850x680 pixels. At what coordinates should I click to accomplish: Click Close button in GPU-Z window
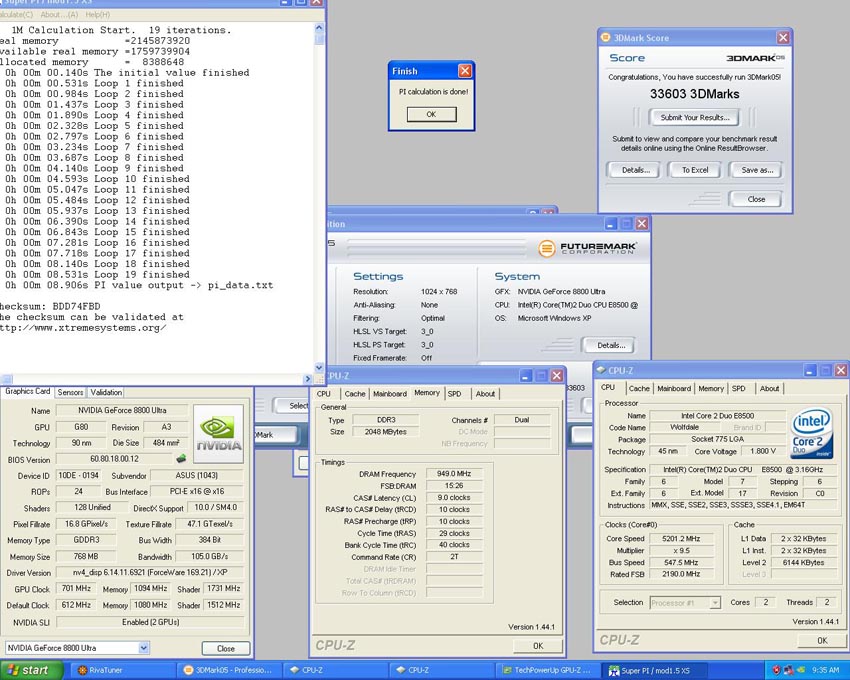tap(226, 648)
